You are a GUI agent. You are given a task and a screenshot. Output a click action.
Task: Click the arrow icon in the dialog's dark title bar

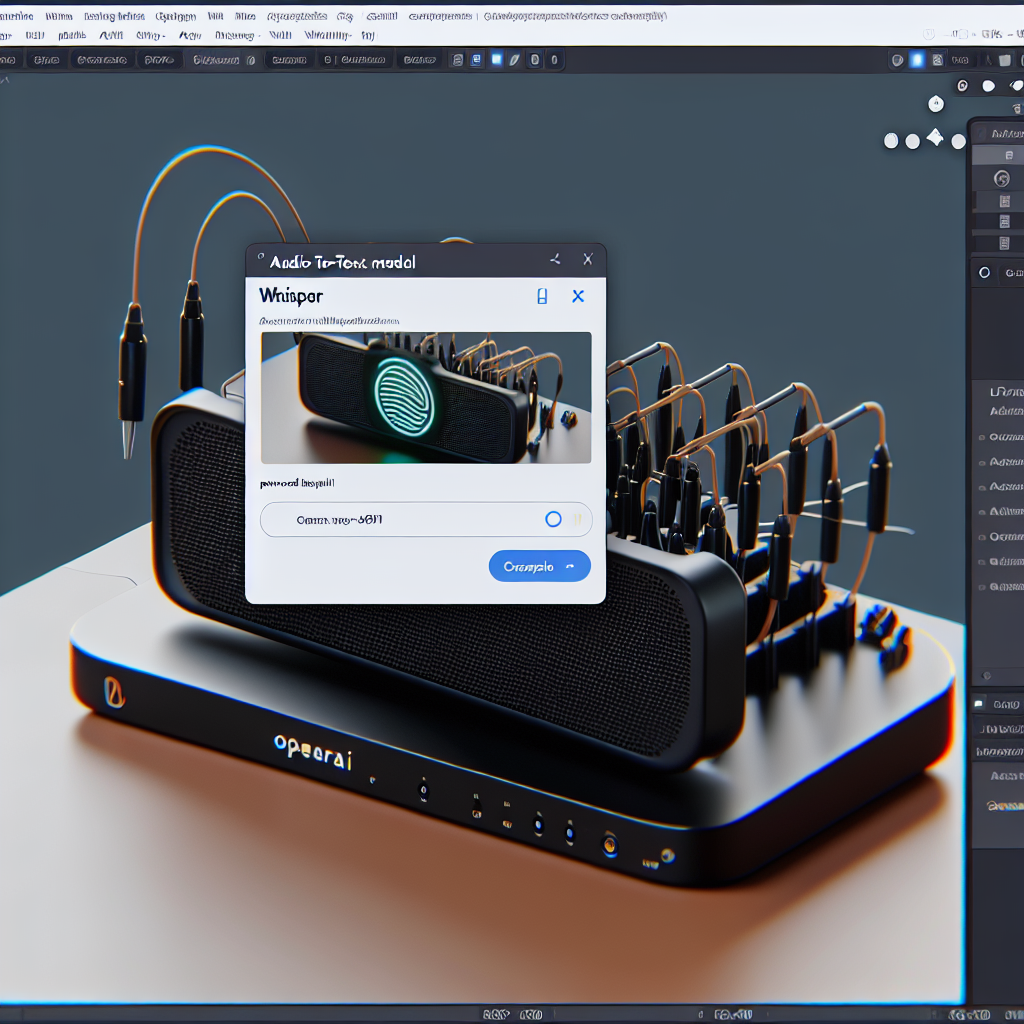[x=555, y=259]
